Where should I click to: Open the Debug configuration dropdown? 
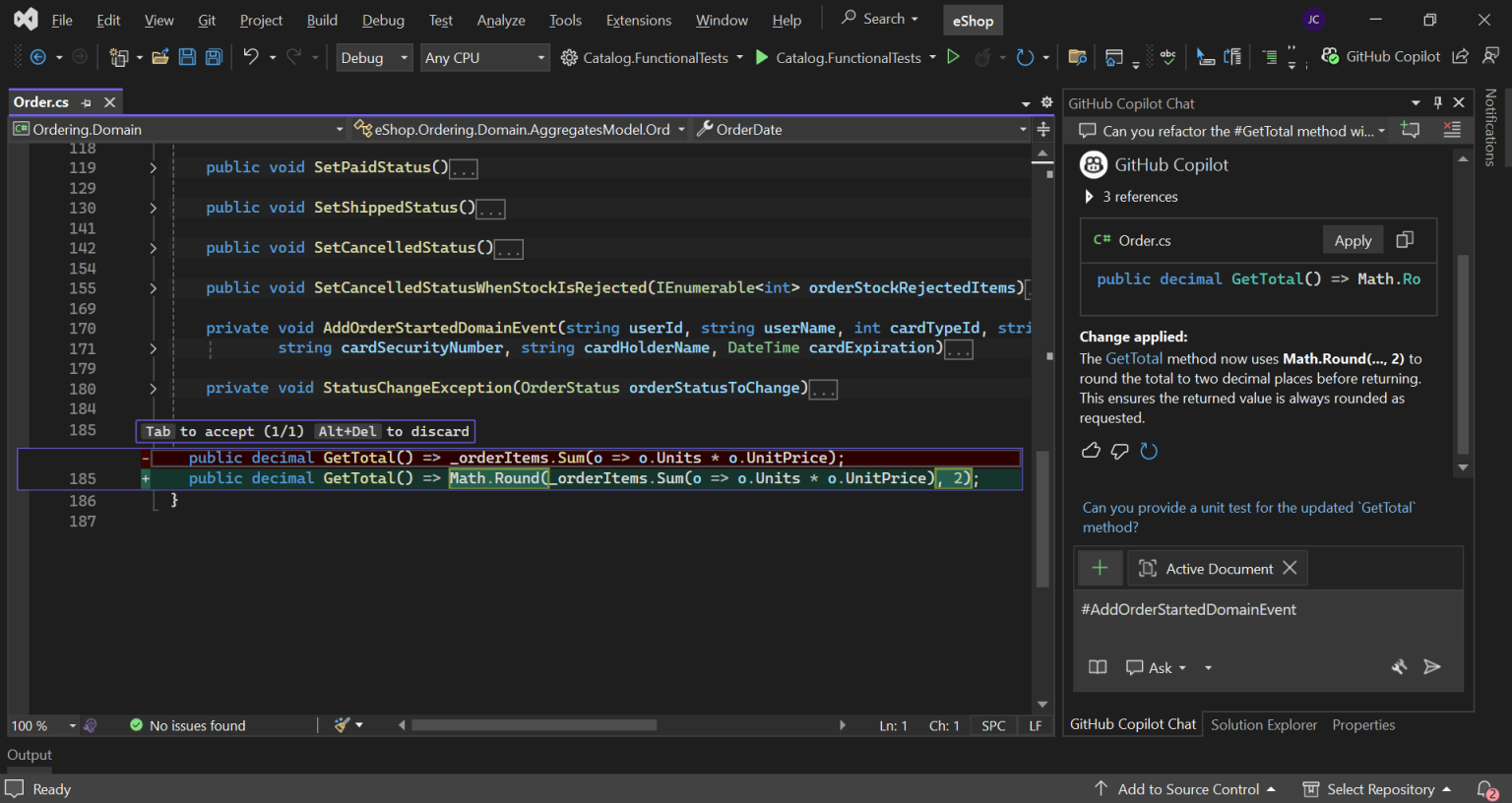(x=374, y=57)
